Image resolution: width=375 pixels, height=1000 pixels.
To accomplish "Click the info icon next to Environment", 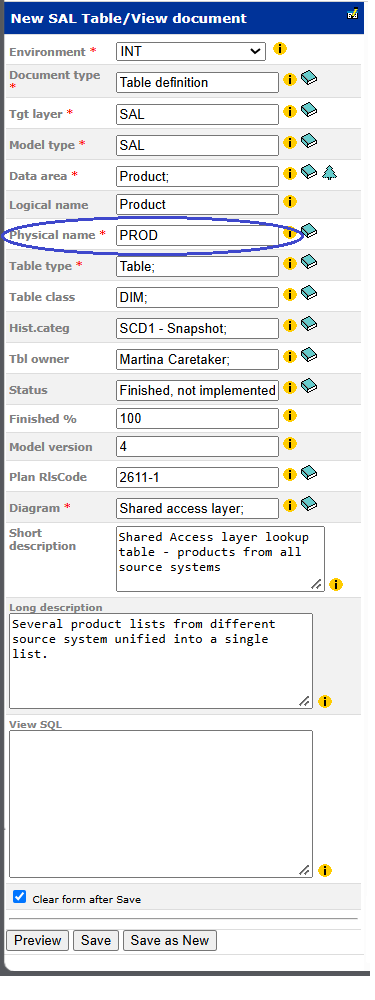I will 279,48.
